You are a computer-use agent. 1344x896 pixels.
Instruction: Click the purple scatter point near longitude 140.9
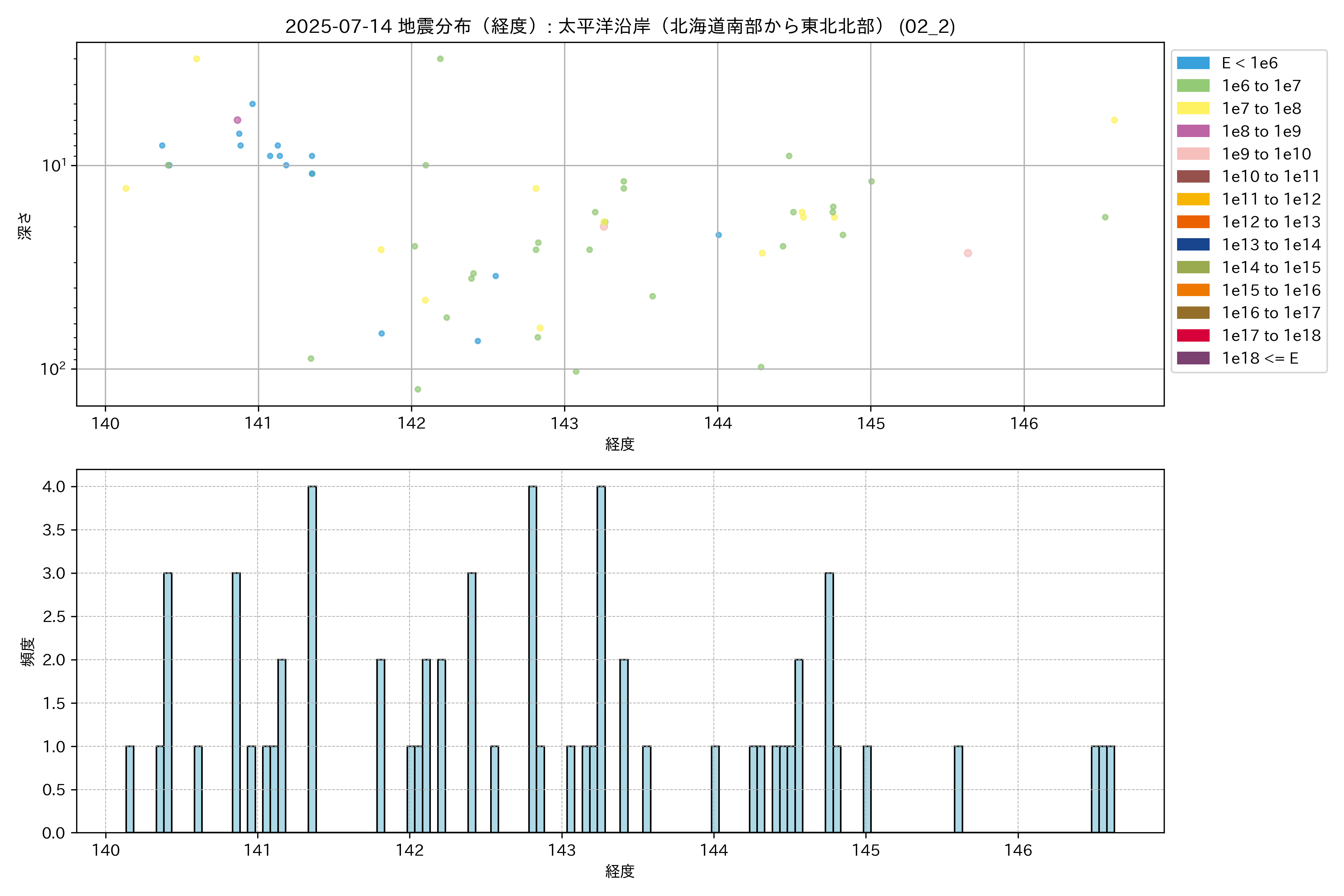pos(237,120)
